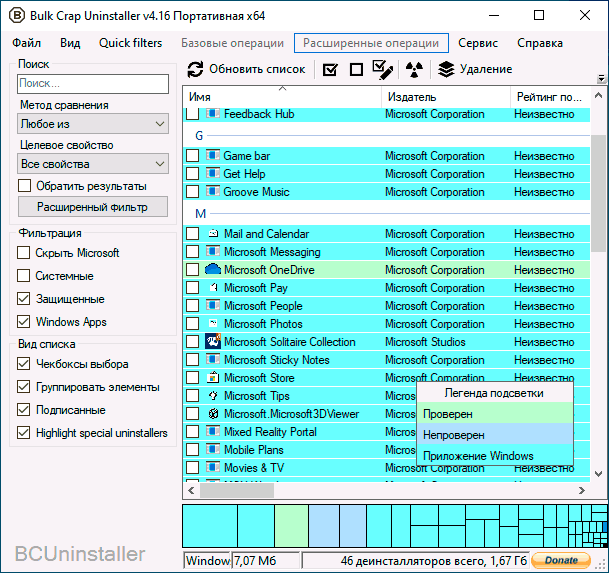The width and height of the screenshot is (609, 573).
Task: Click the Microsoft Pay app icon
Action: pyautogui.click(x=214, y=287)
